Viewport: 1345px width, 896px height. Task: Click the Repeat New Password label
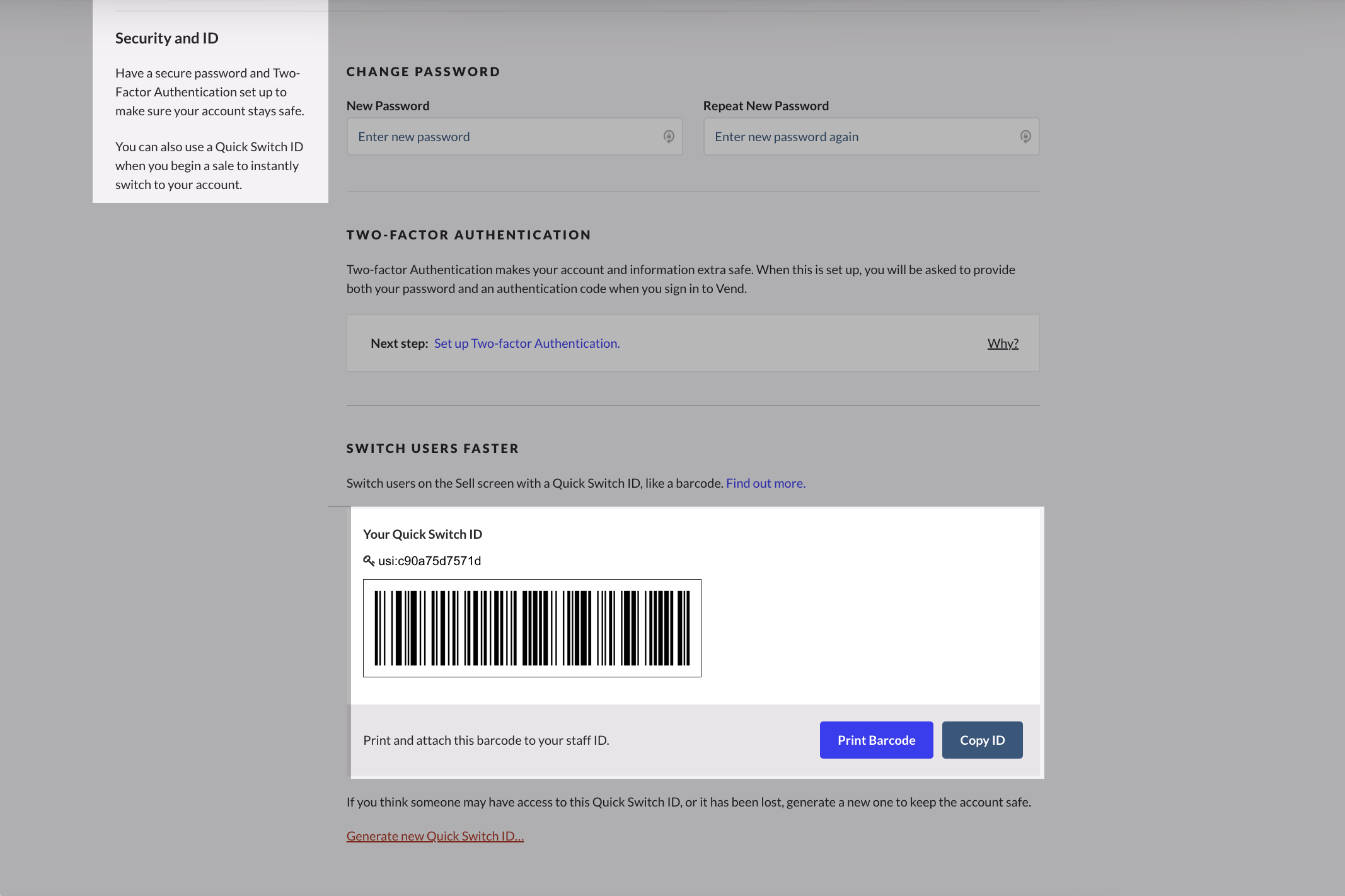[766, 106]
